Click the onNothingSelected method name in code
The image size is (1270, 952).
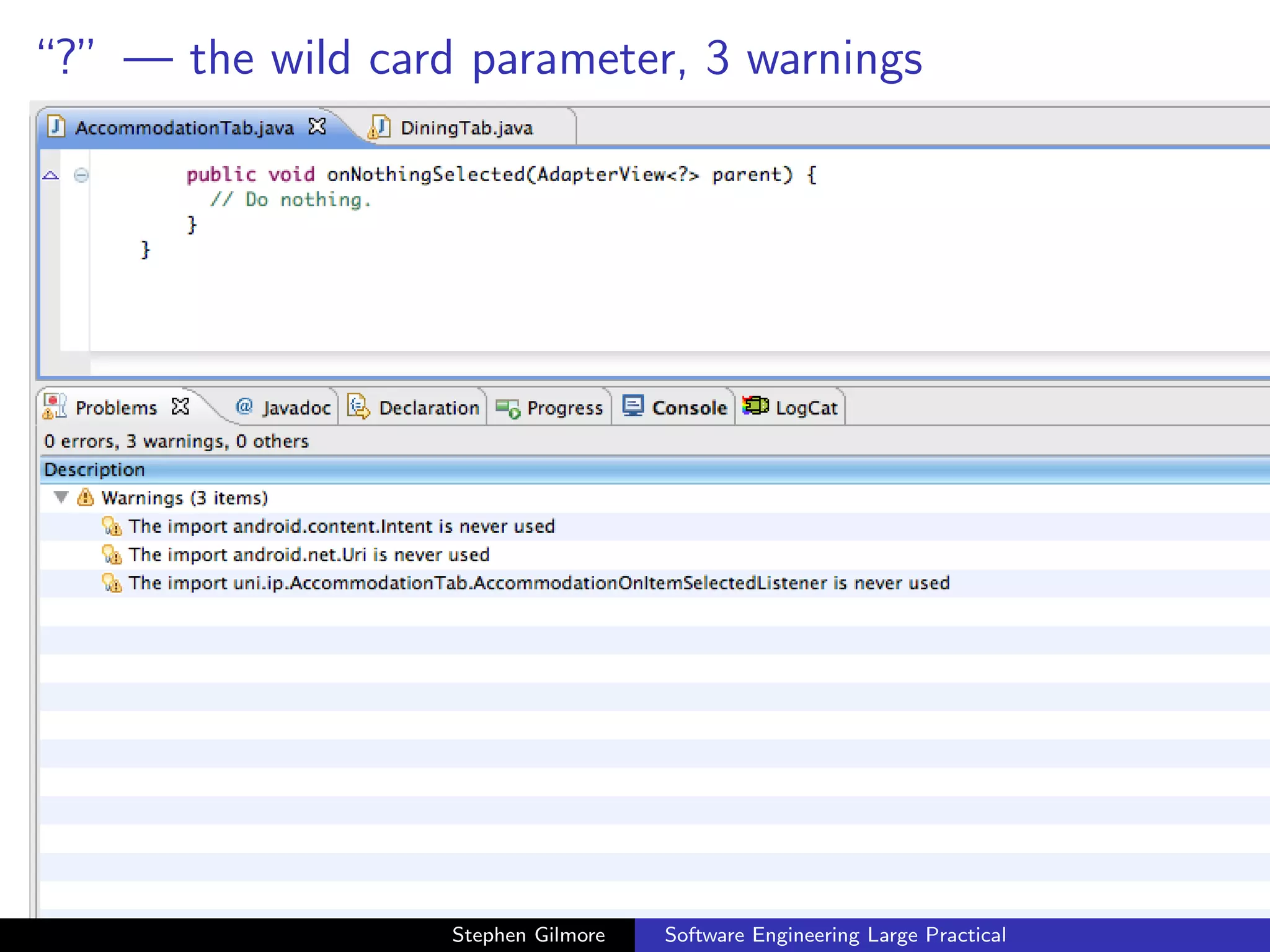426,175
